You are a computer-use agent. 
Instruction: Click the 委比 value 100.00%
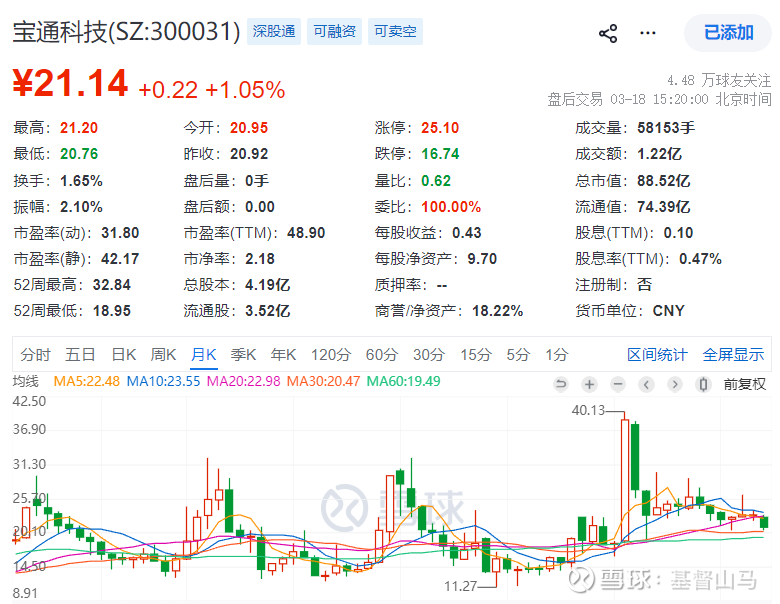(x=451, y=206)
